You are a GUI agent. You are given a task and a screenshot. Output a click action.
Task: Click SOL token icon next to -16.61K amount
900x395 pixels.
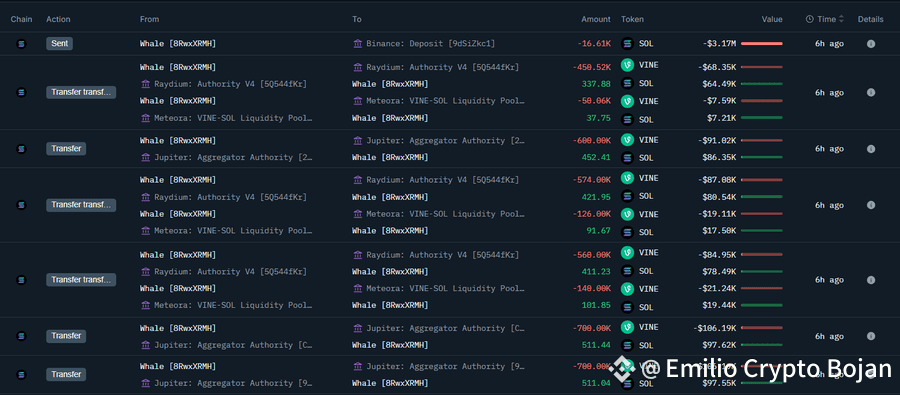pyautogui.click(x=627, y=44)
